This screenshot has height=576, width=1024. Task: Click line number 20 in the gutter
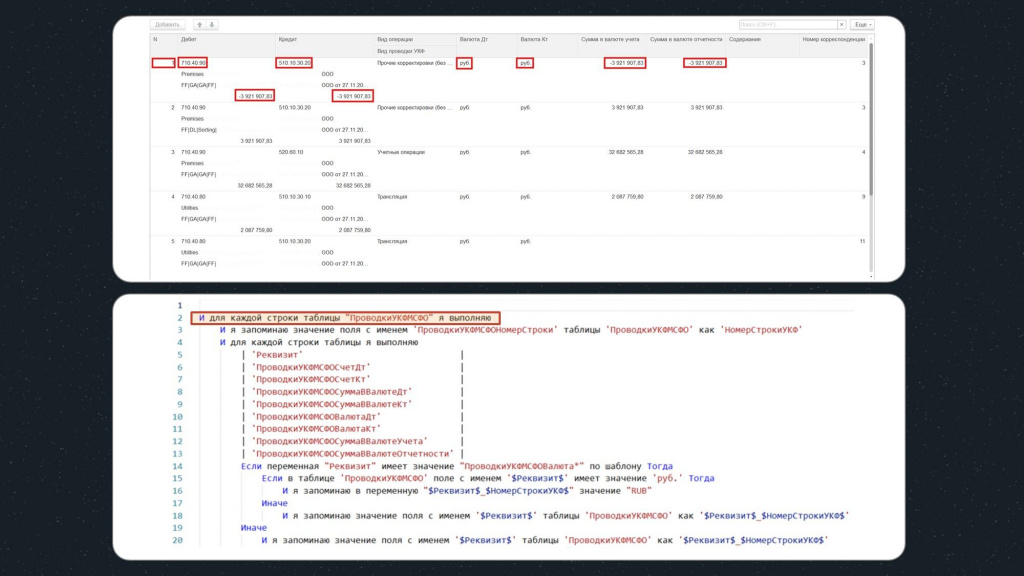click(x=177, y=541)
